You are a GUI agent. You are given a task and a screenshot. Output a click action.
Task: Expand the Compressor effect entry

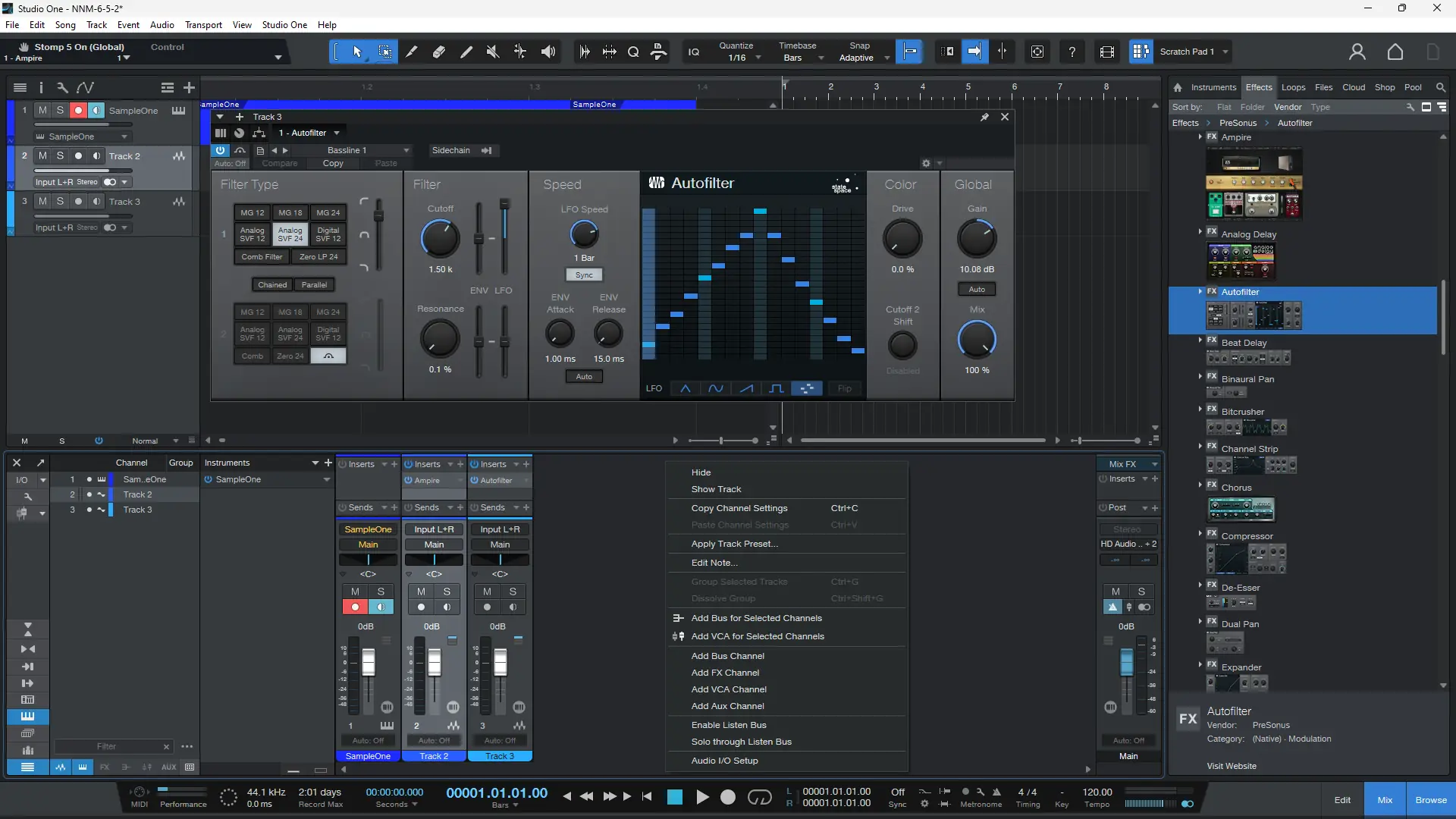pyautogui.click(x=1200, y=534)
